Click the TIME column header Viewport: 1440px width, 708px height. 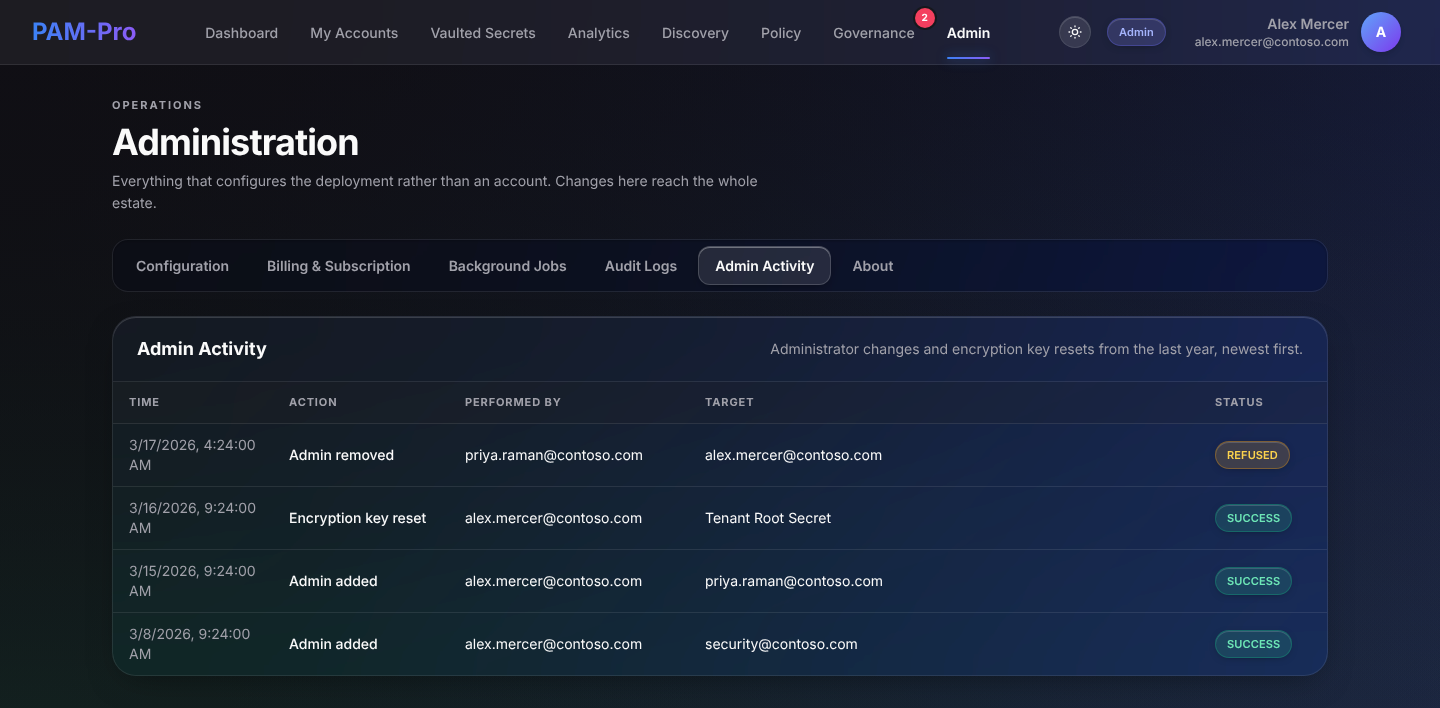144,402
